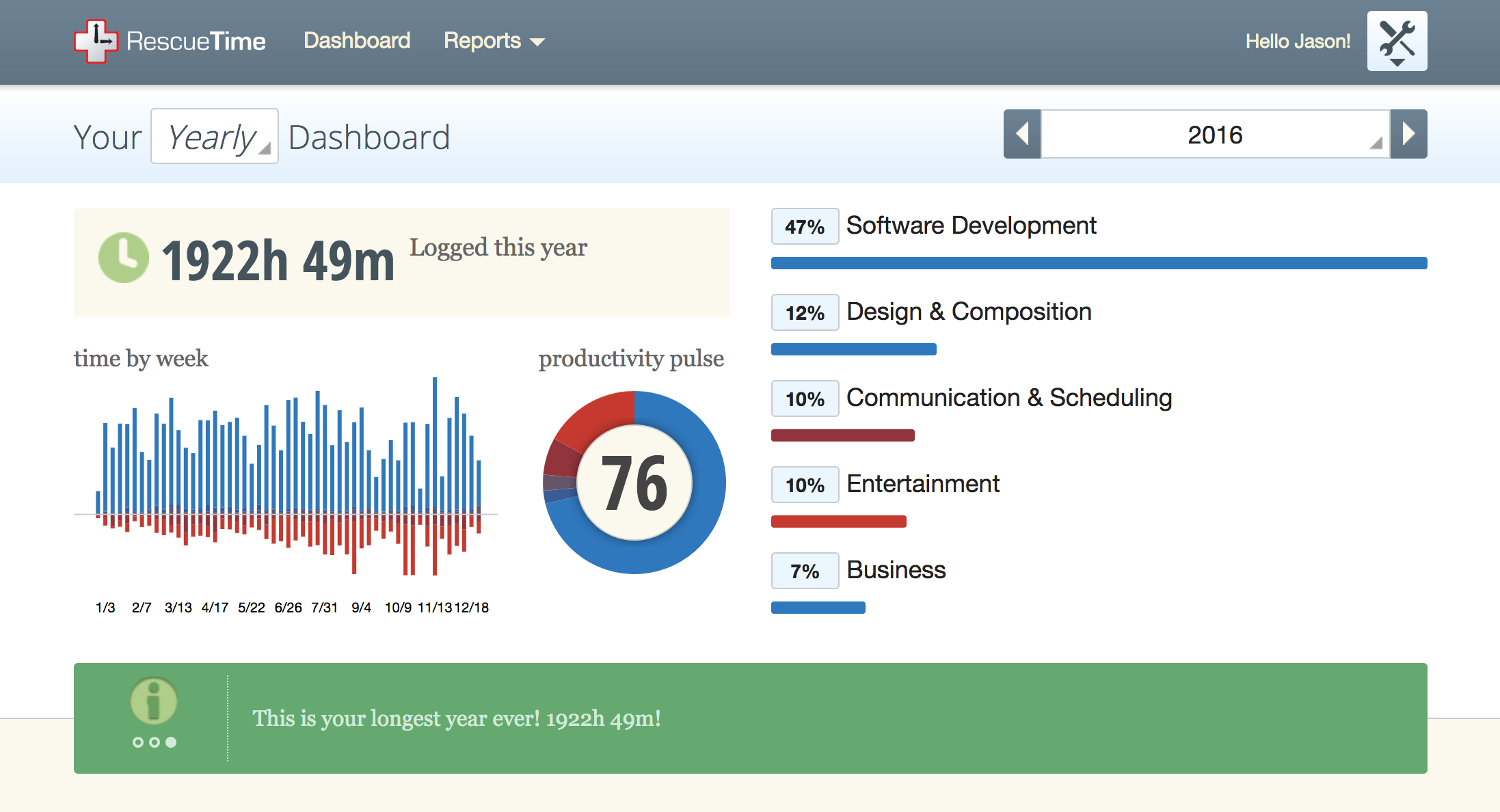Expand the Reports menu

click(x=494, y=41)
